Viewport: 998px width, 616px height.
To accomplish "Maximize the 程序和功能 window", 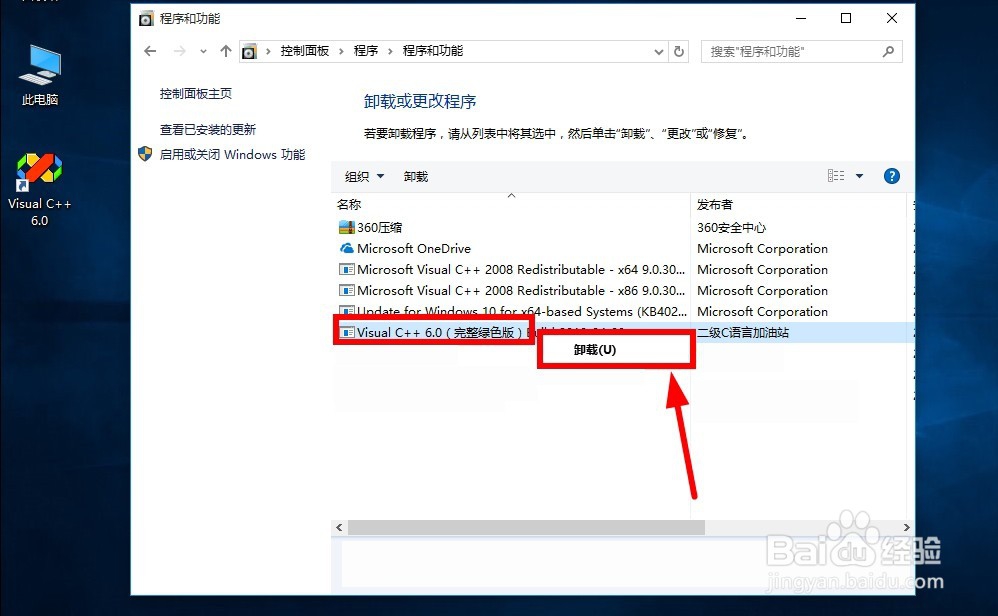I will coord(846,18).
